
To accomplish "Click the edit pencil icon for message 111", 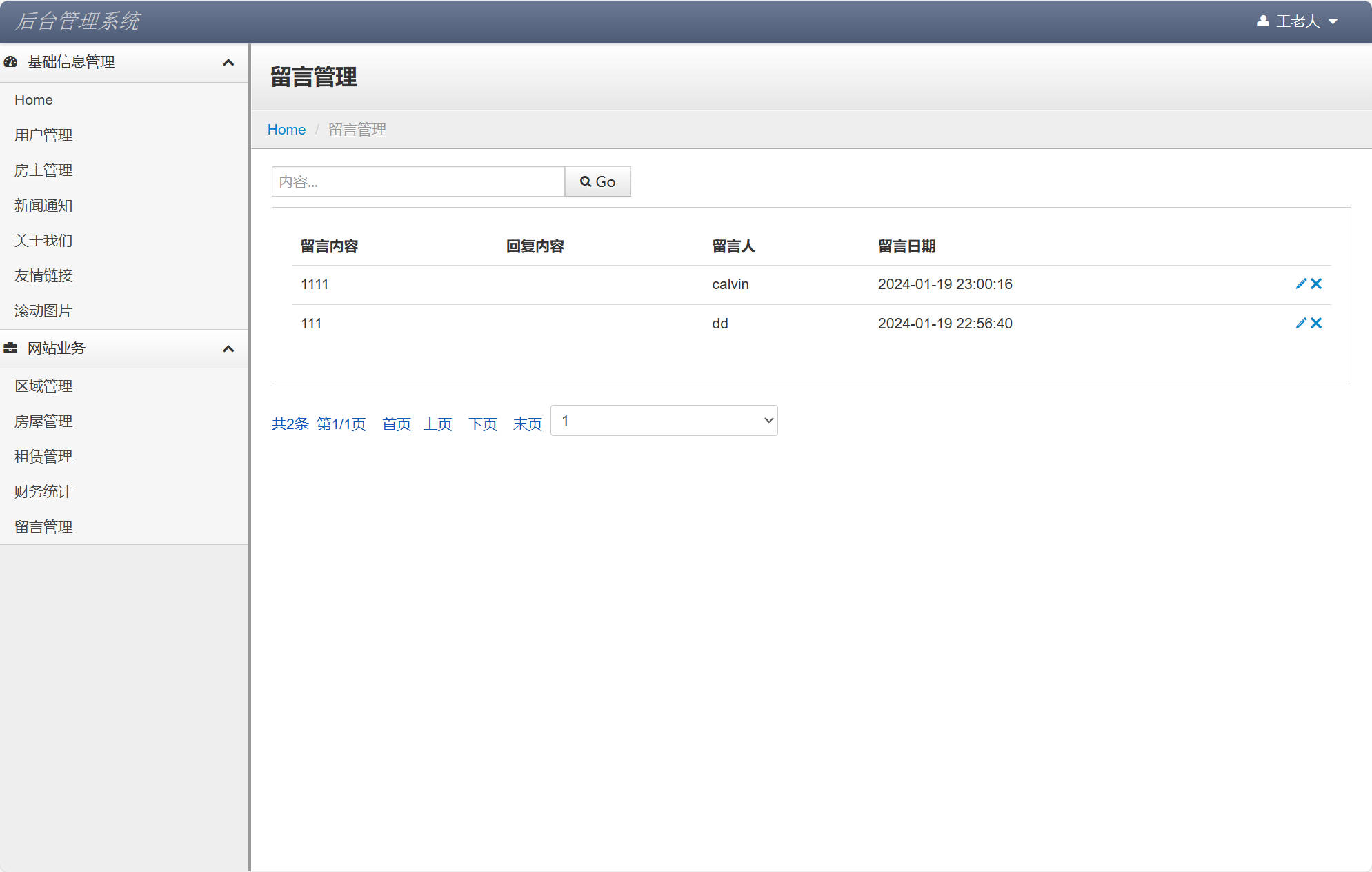I will pos(1301,323).
